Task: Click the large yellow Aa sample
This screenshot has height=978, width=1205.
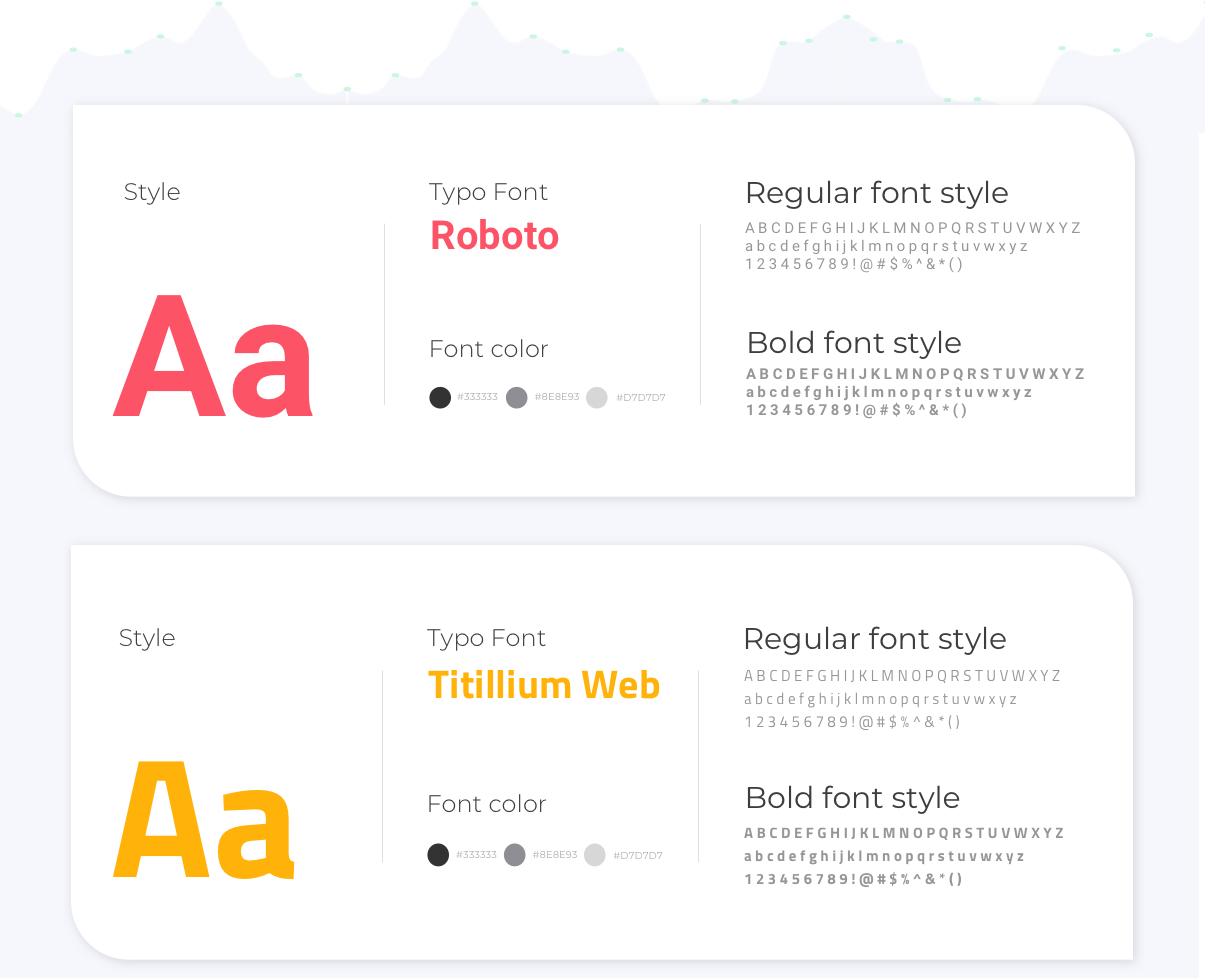Action: click(x=204, y=819)
